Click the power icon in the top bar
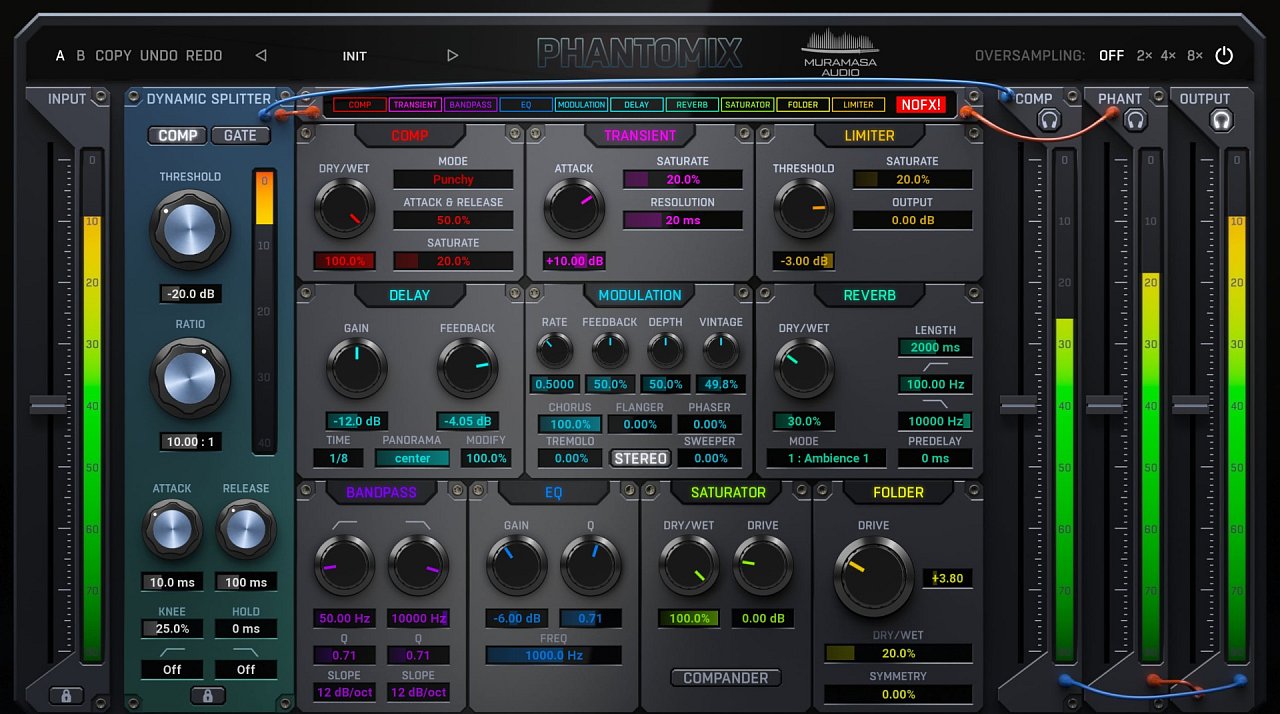The height and width of the screenshot is (714, 1280). (x=1224, y=56)
